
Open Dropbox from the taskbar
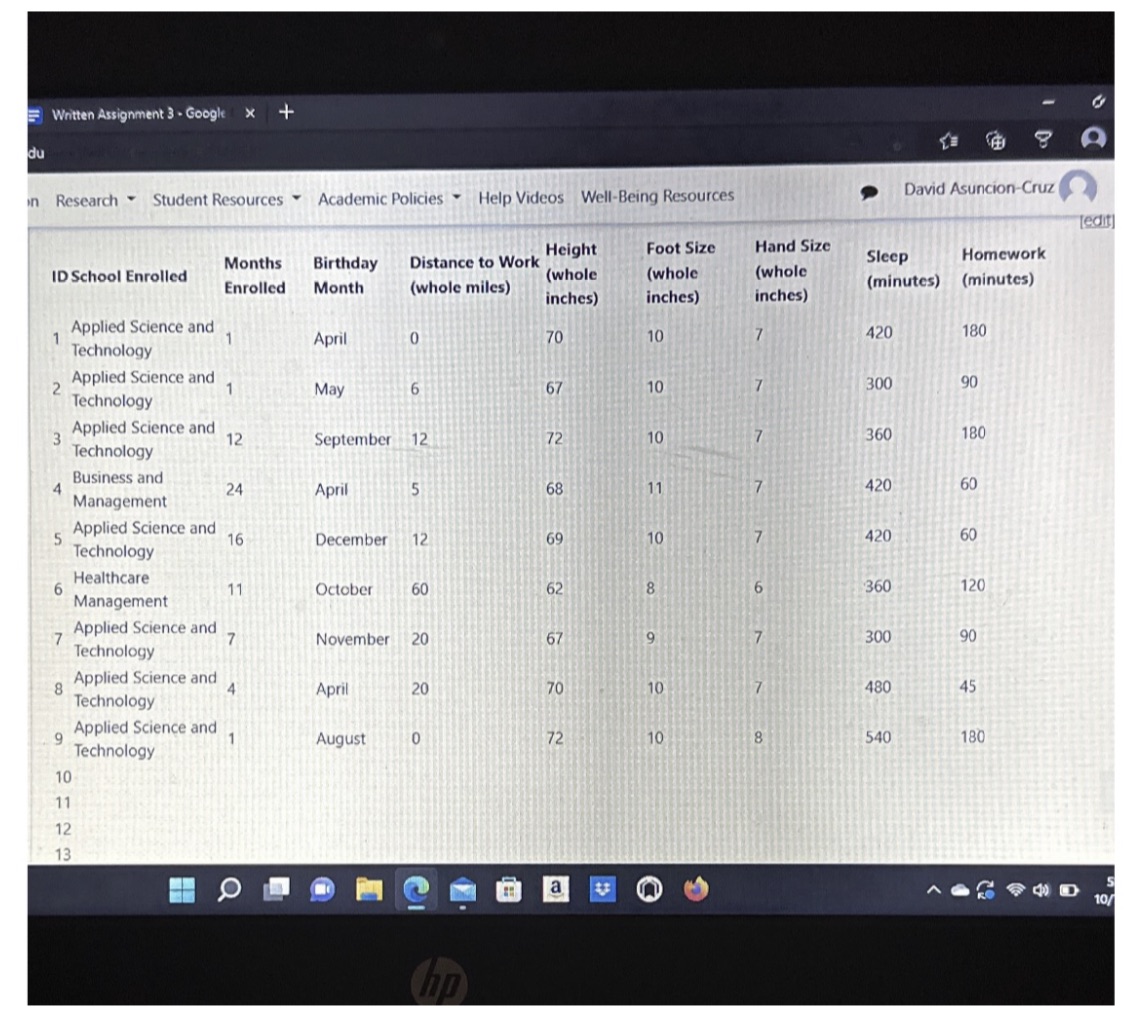click(x=603, y=887)
